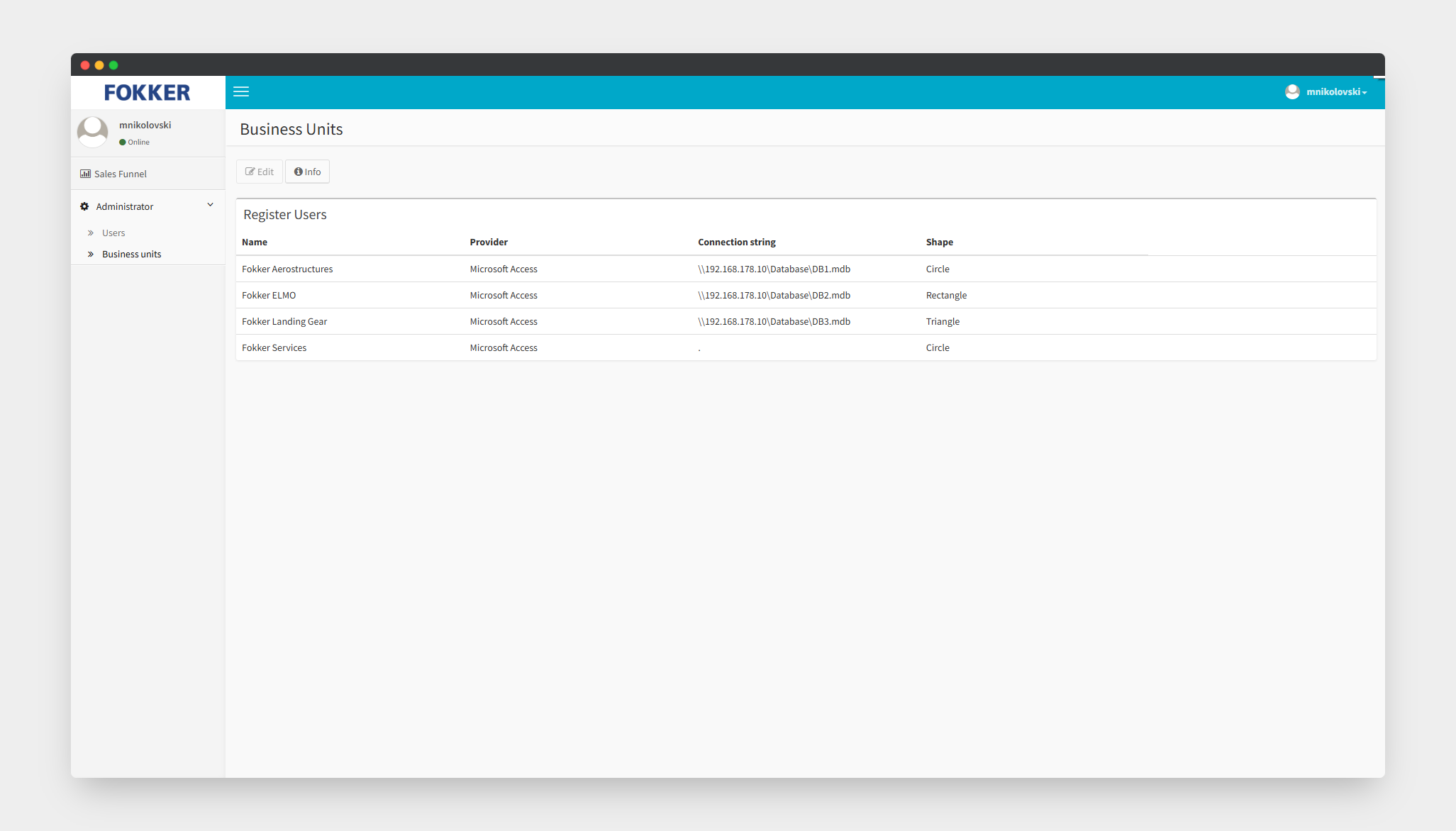The width and height of the screenshot is (1456, 831).
Task: Select the Fokker Landing Gear row
Action: 284,321
